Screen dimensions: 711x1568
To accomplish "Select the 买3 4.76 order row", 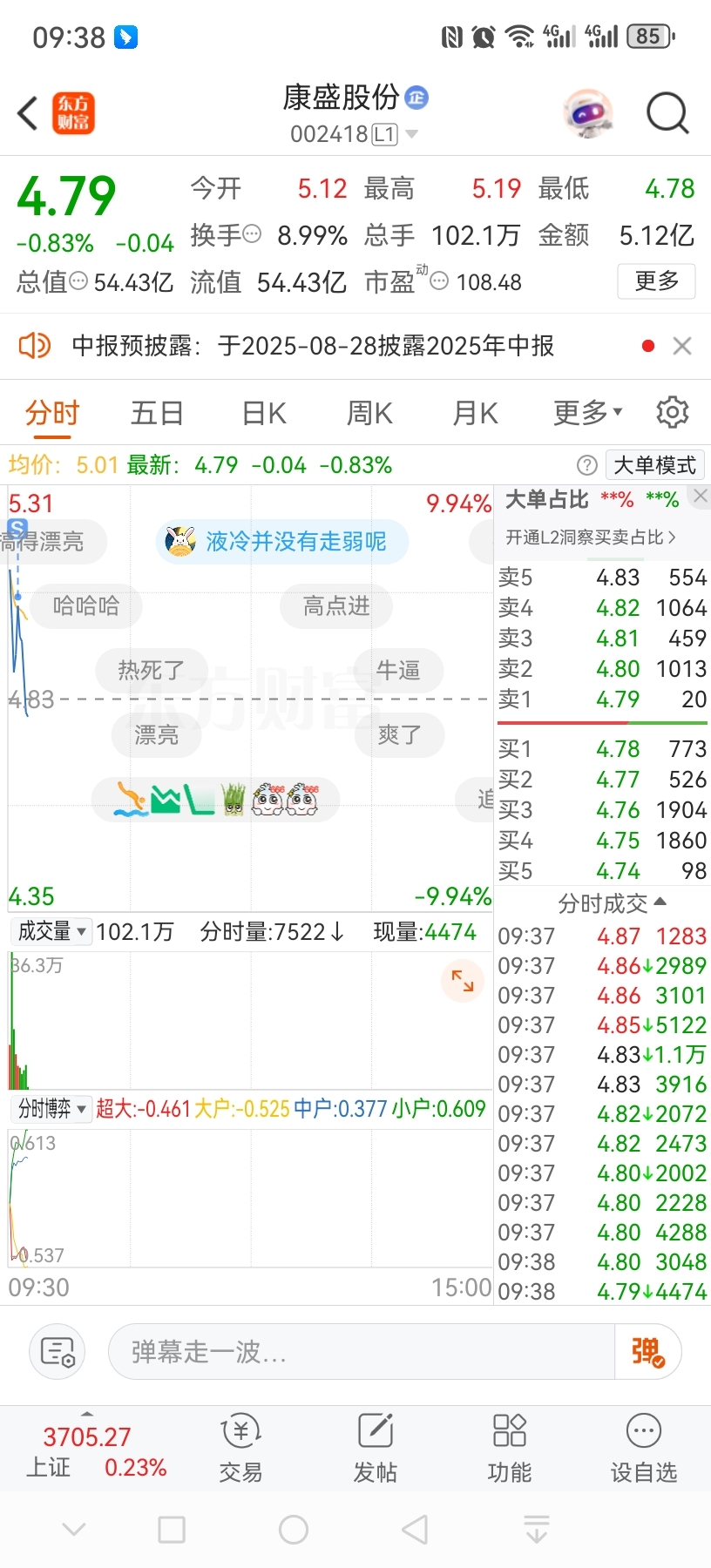I will pos(602,810).
